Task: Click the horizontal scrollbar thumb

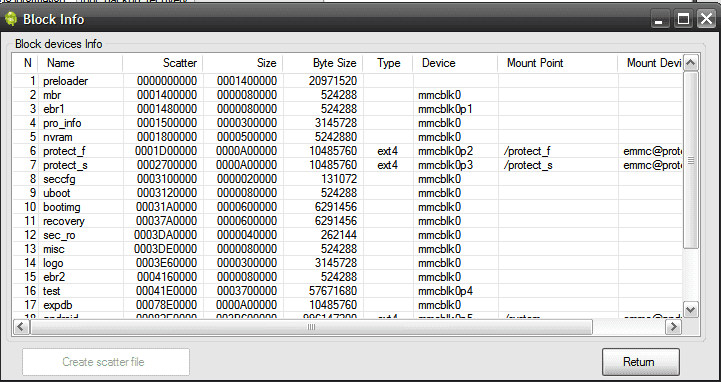Action: pos(311,327)
